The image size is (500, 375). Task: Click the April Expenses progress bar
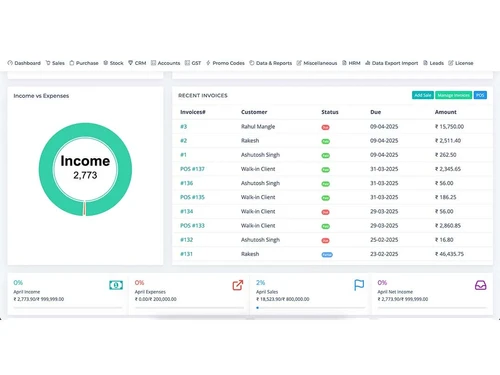tap(189, 308)
